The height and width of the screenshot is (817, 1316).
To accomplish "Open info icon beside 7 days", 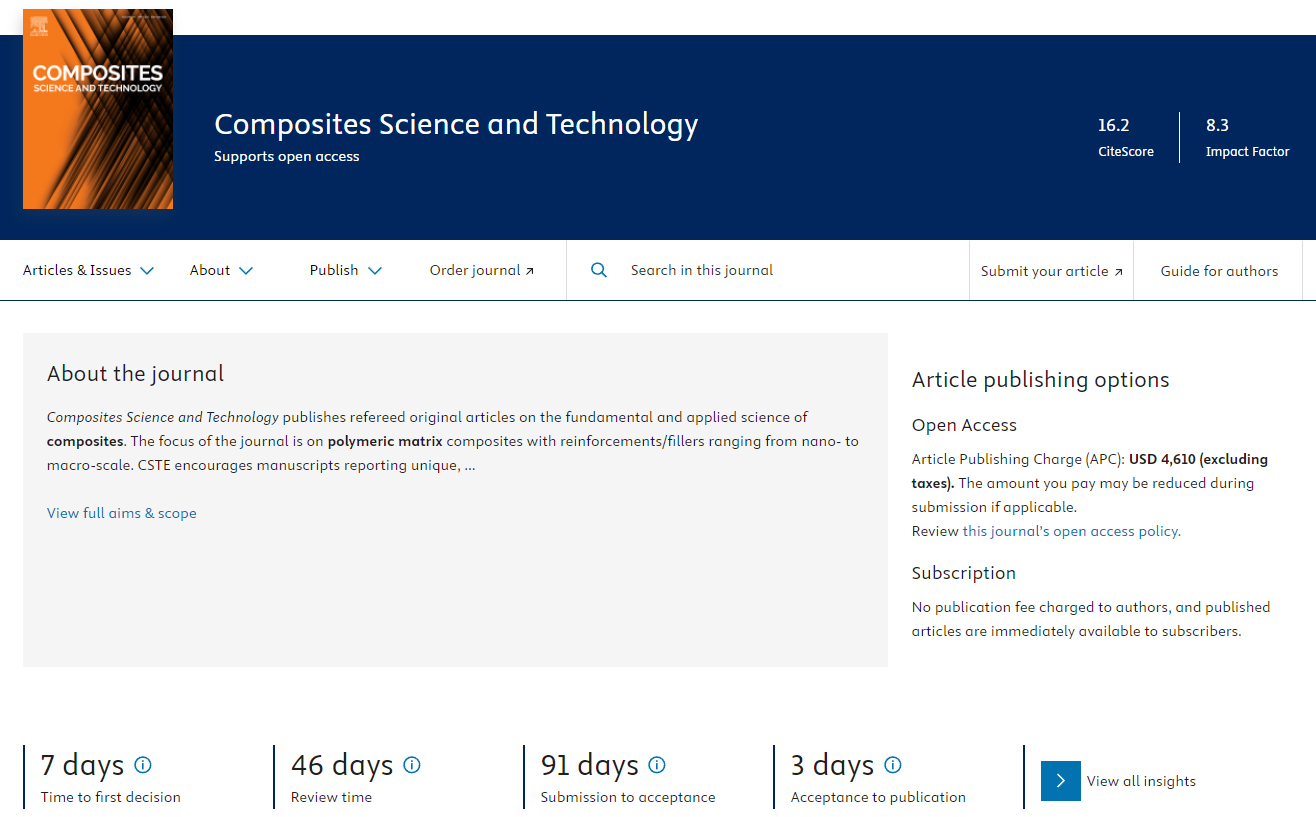I will 143,765.
